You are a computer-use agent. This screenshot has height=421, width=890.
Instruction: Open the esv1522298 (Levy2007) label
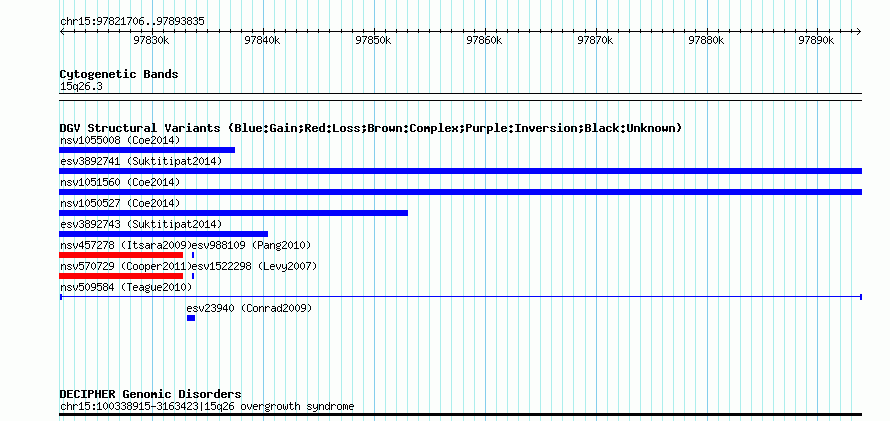coord(254,266)
